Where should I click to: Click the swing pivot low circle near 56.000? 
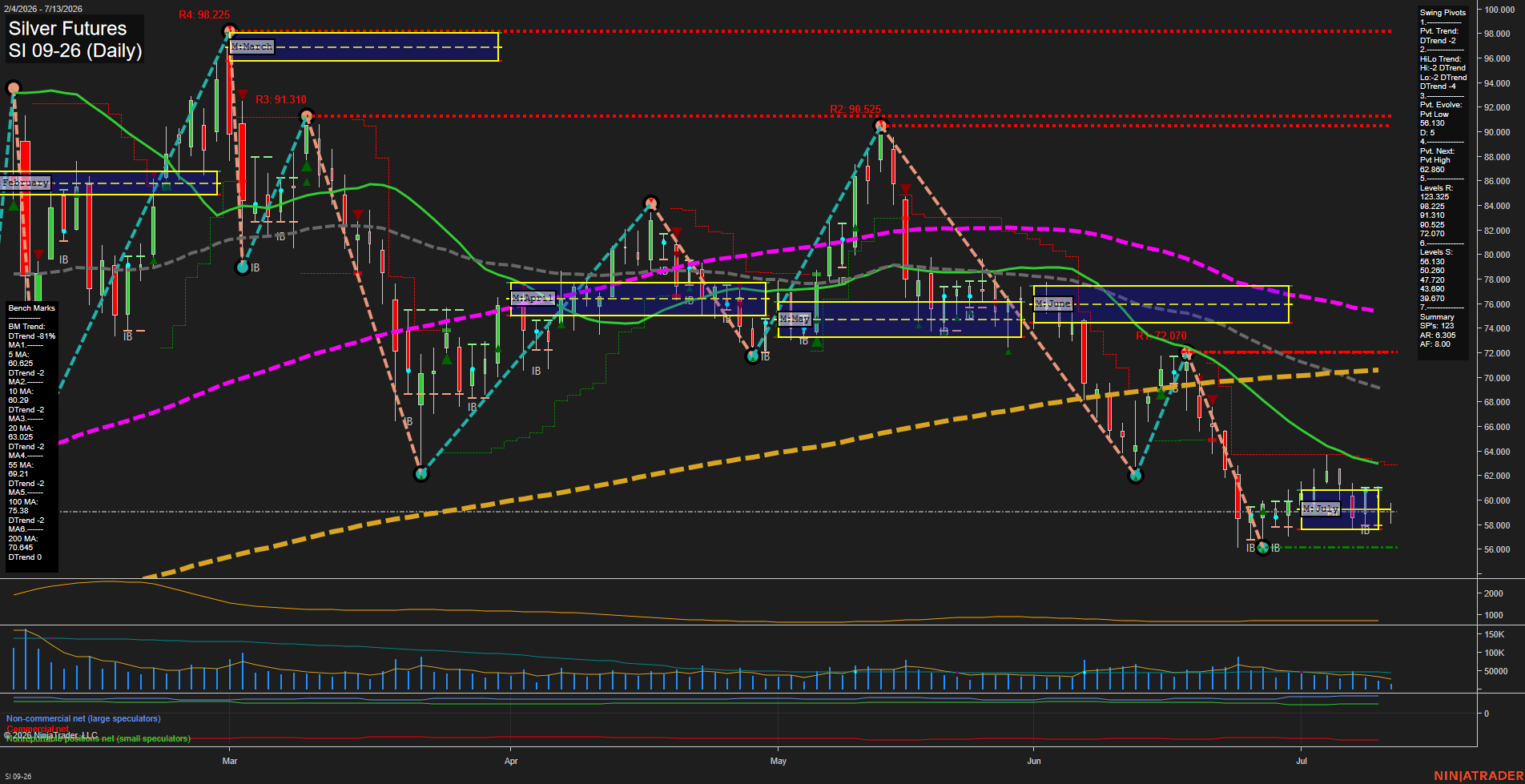point(1263,548)
